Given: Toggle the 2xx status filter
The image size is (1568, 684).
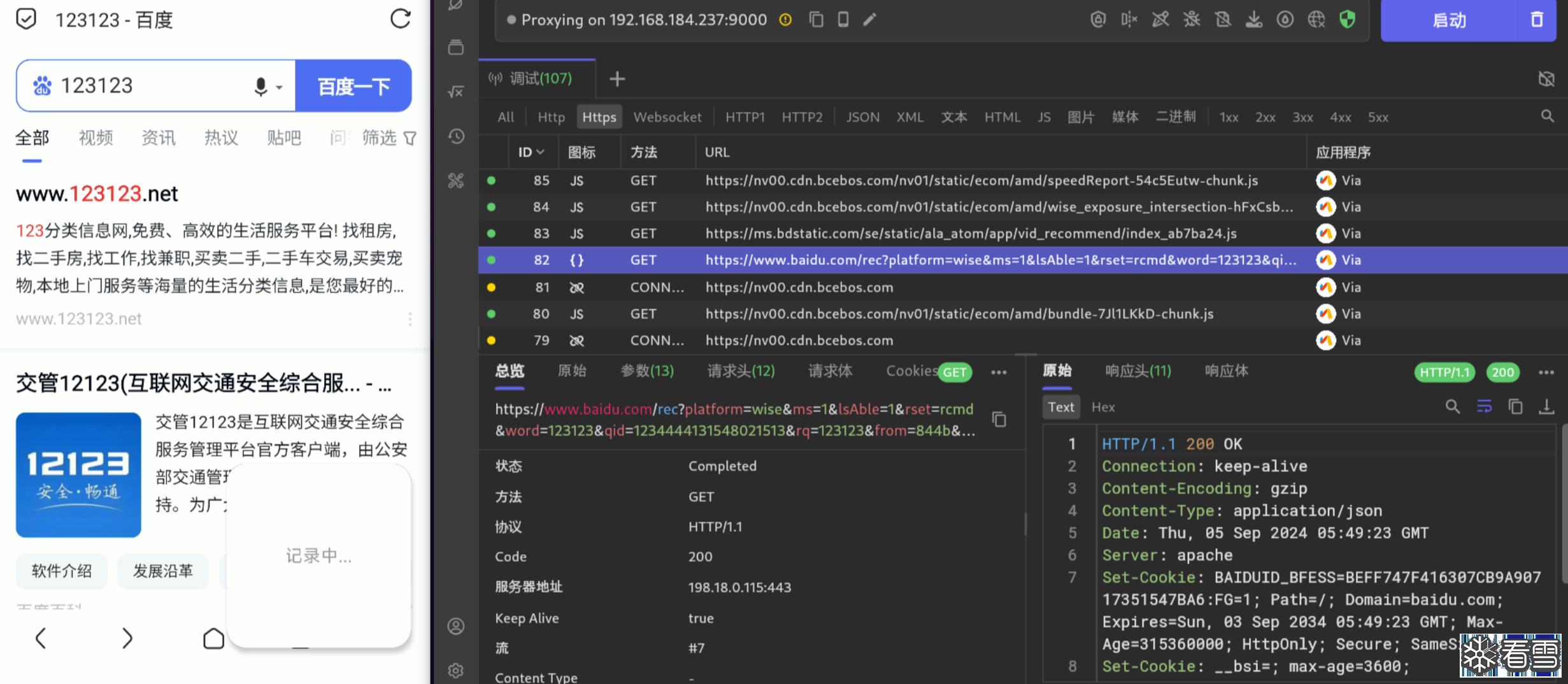Looking at the screenshot, I should click(x=1265, y=117).
